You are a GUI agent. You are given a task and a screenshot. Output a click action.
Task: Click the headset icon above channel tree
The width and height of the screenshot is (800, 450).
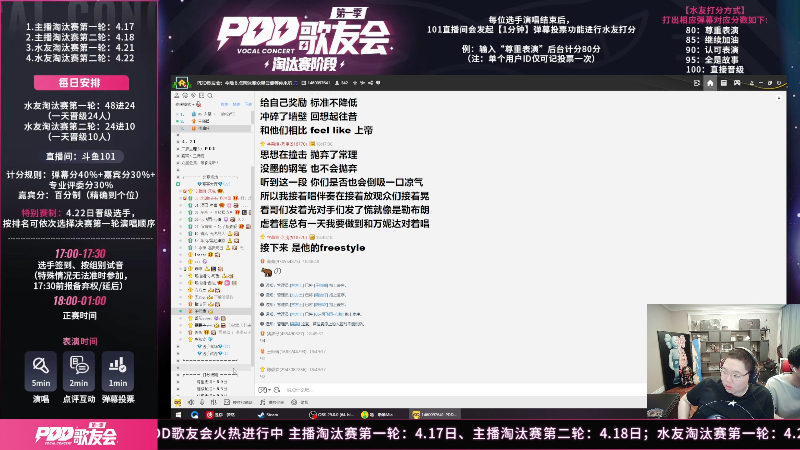[185, 95]
